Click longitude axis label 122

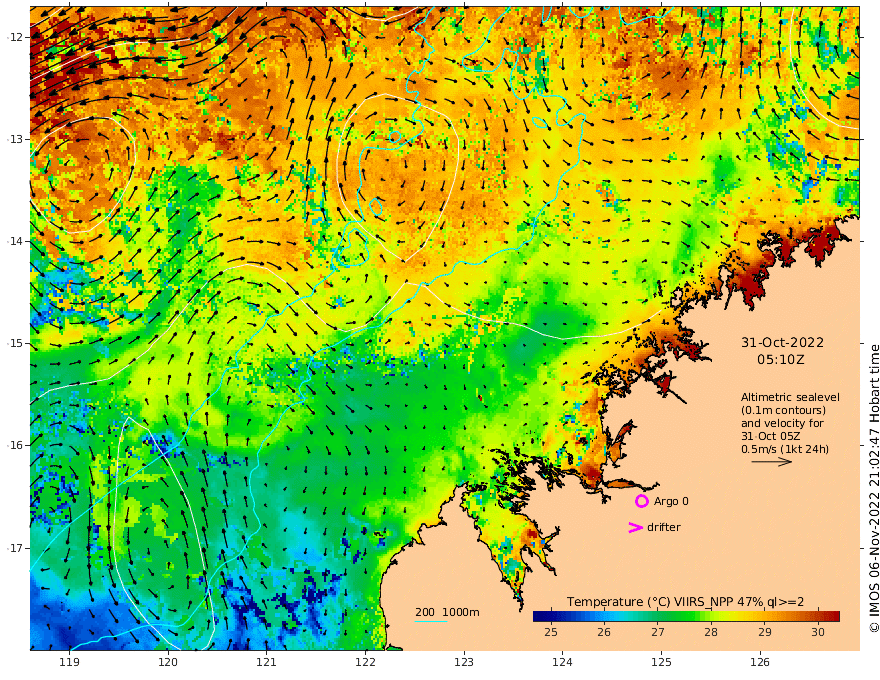[x=365, y=662]
